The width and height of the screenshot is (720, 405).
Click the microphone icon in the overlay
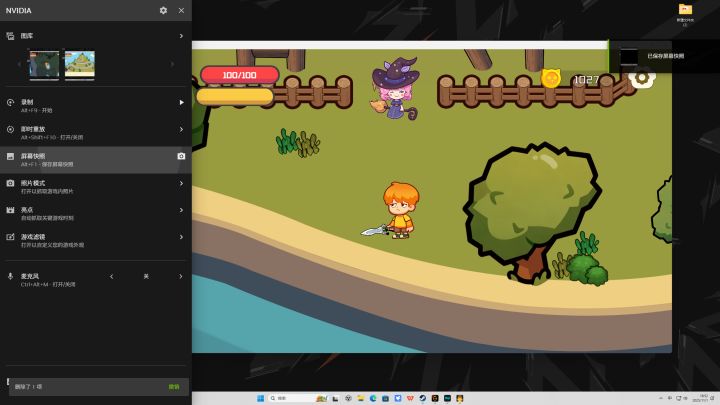(x=10, y=276)
